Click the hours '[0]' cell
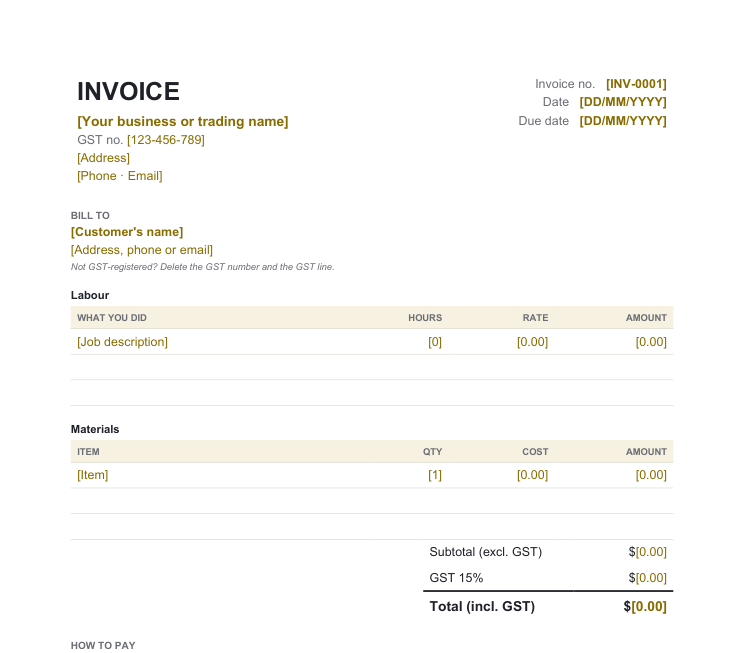This screenshot has height=653, width=745. (x=435, y=342)
